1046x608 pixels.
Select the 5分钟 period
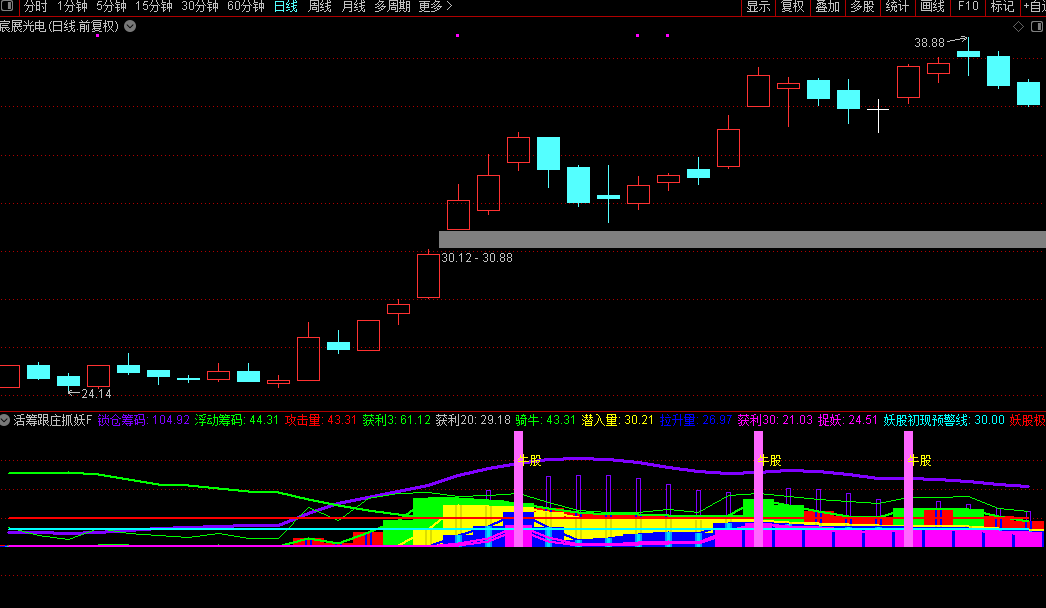[111, 7]
